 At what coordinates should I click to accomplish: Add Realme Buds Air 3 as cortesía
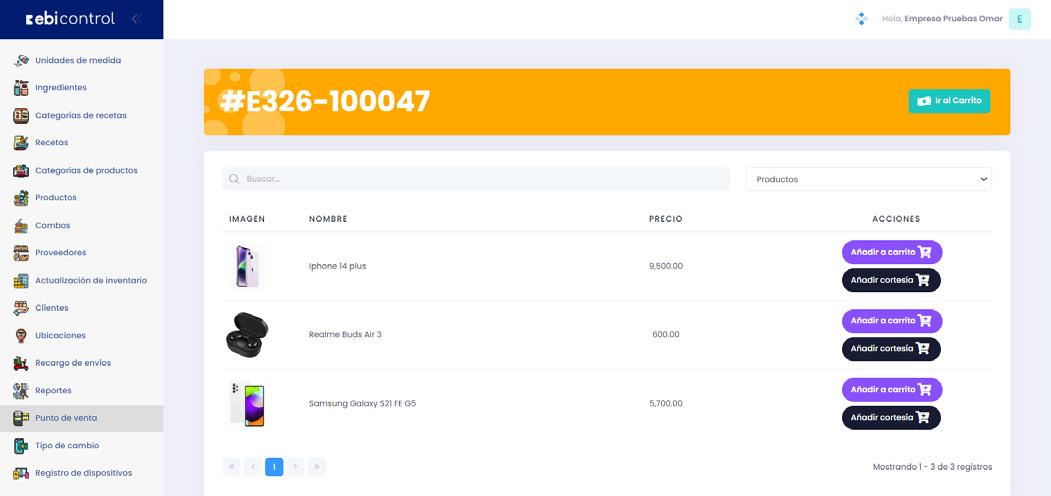point(891,349)
